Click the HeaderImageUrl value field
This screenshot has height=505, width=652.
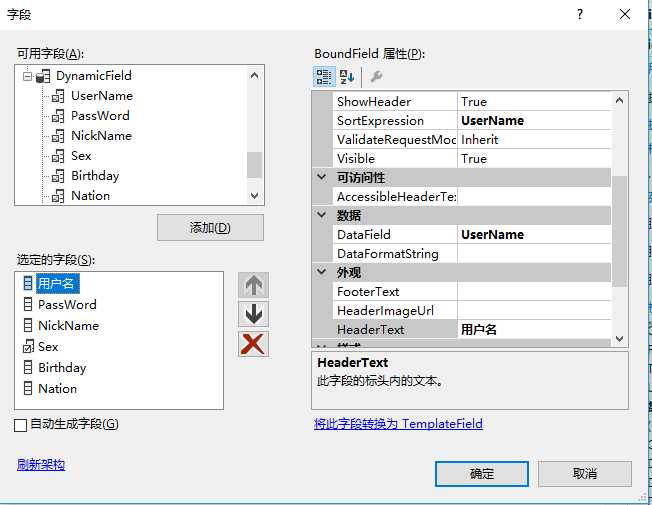pyautogui.click(x=534, y=311)
